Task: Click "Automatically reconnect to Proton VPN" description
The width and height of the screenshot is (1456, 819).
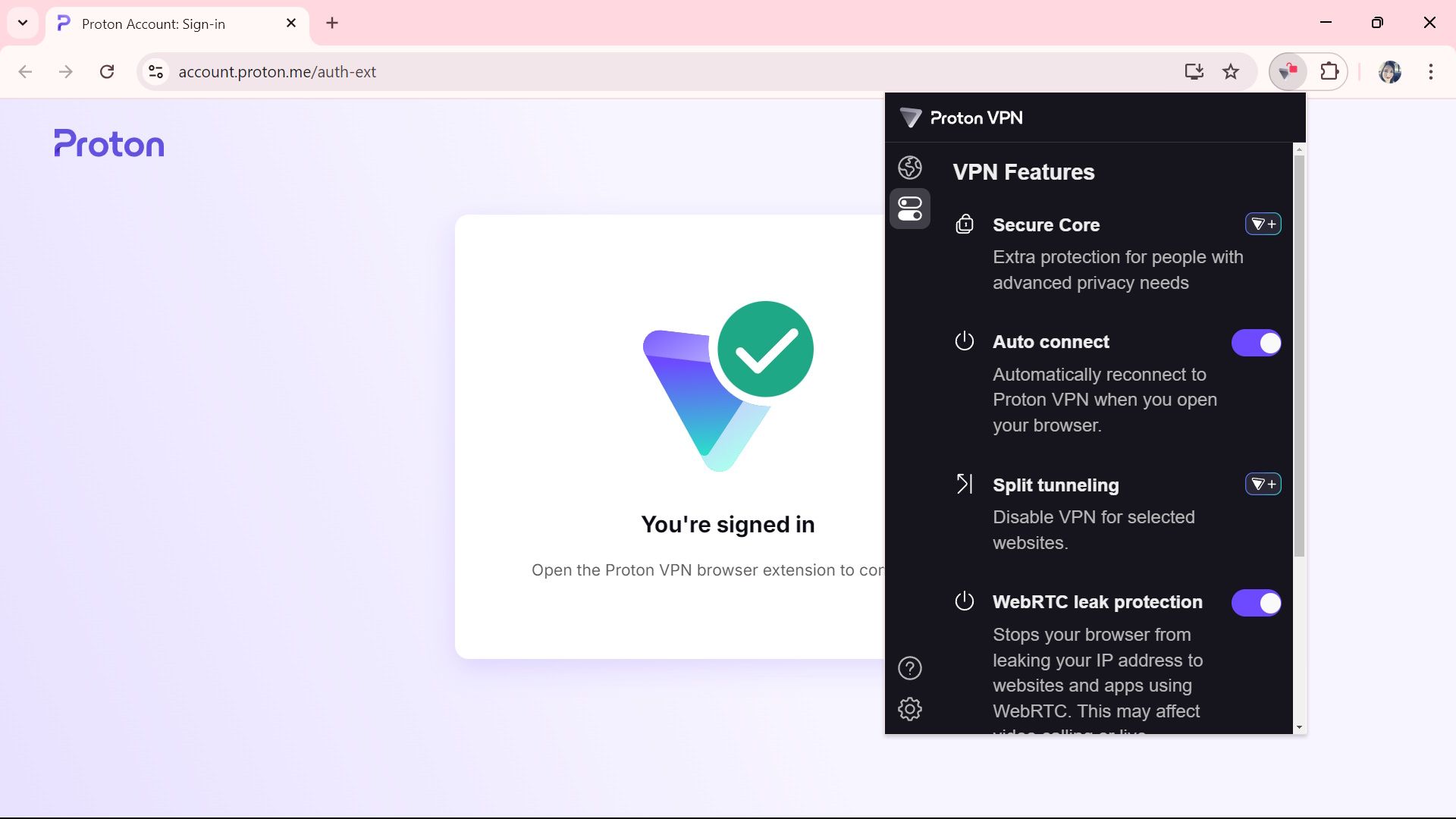Action: click(1105, 400)
